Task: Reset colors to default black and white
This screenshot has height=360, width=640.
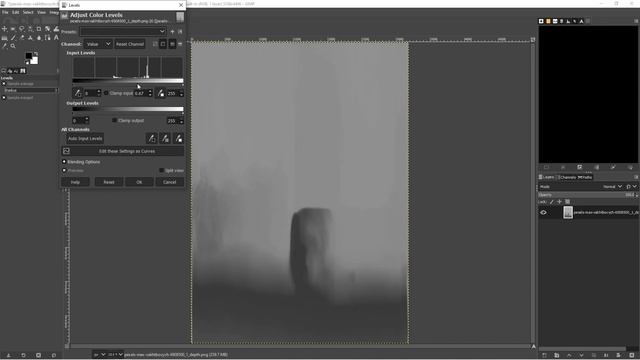Action: click(27, 63)
